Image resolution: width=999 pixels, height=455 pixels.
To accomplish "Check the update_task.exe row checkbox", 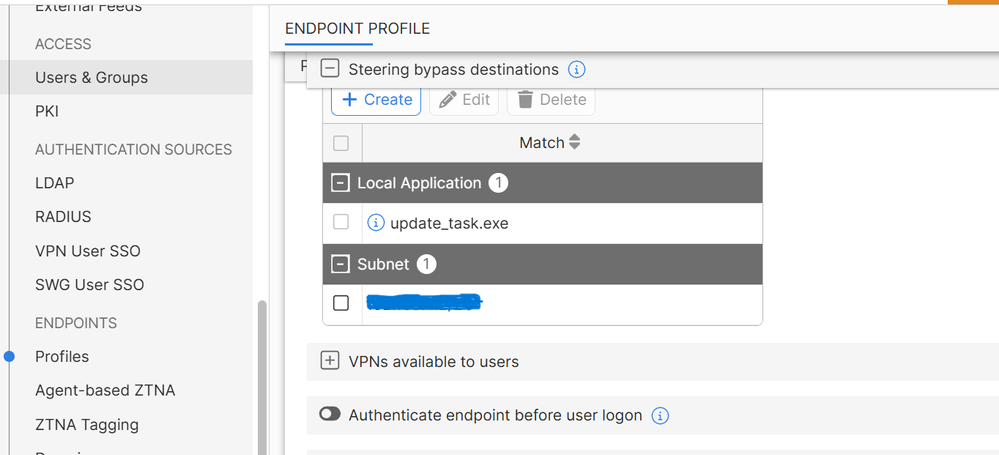I will [x=341, y=222].
